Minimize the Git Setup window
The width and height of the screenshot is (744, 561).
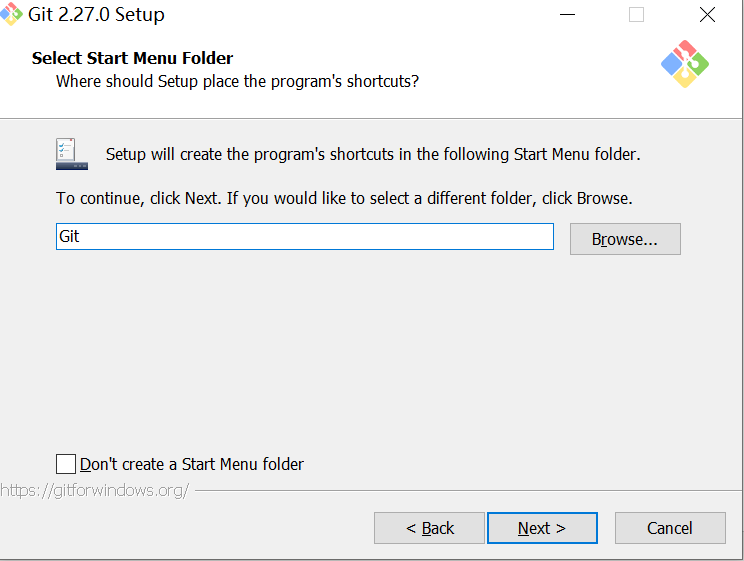point(567,15)
